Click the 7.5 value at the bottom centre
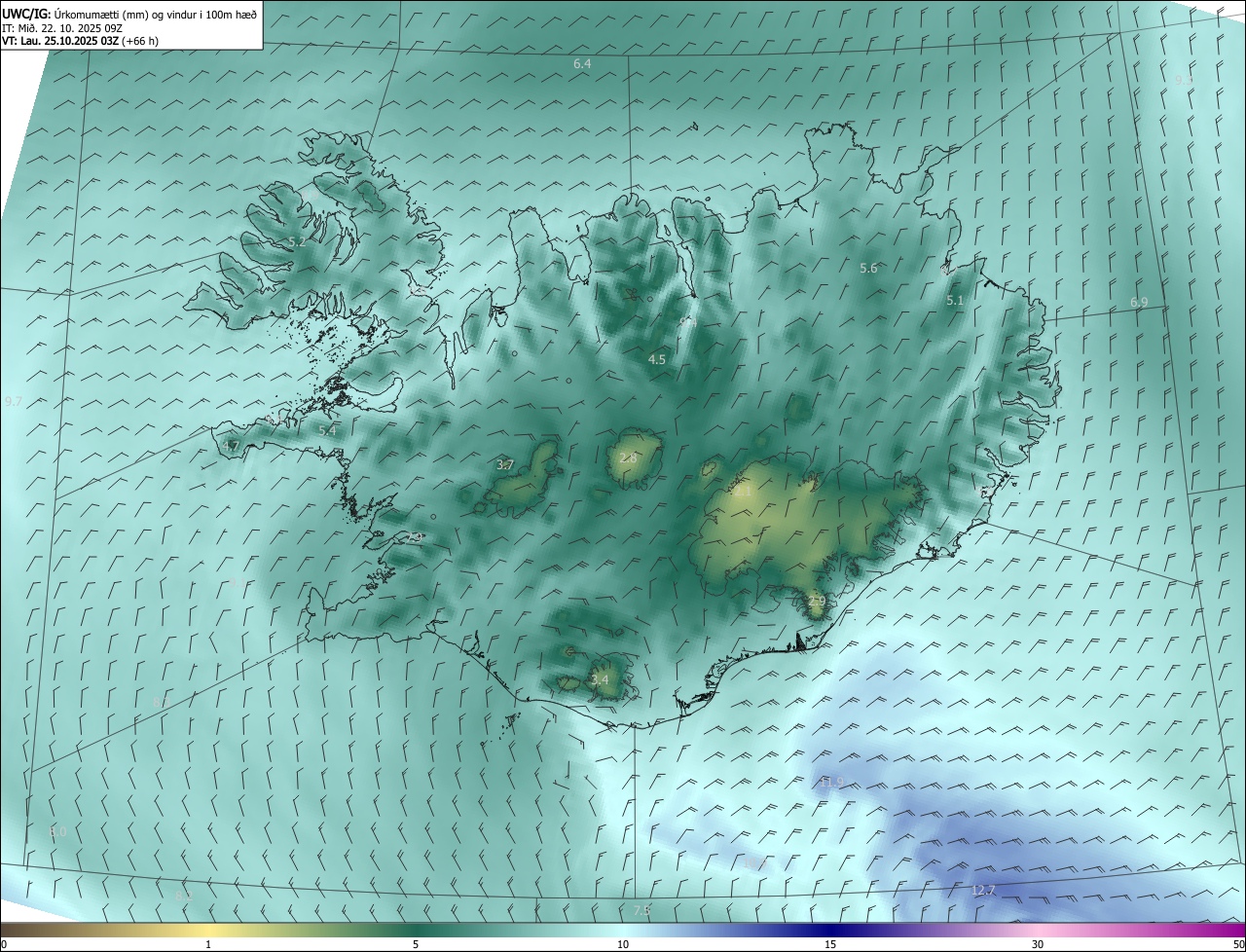The width and height of the screenshot is (1246, 952). pyautogui.click(x=641, y=910)
